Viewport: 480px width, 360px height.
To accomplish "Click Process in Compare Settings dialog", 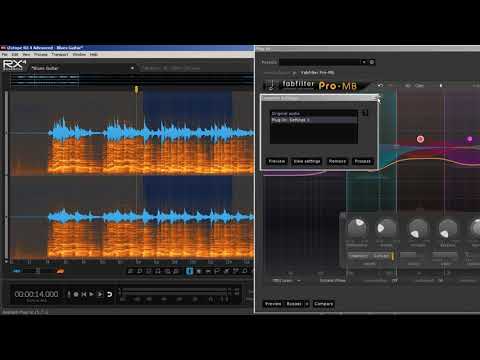I will point(362,161).
